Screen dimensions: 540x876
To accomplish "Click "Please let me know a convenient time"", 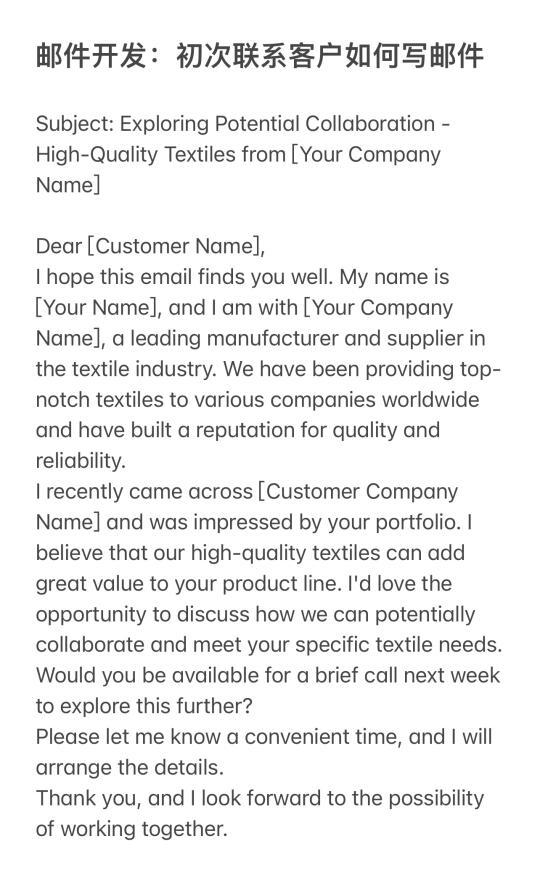I will click(x=219, y=737).
